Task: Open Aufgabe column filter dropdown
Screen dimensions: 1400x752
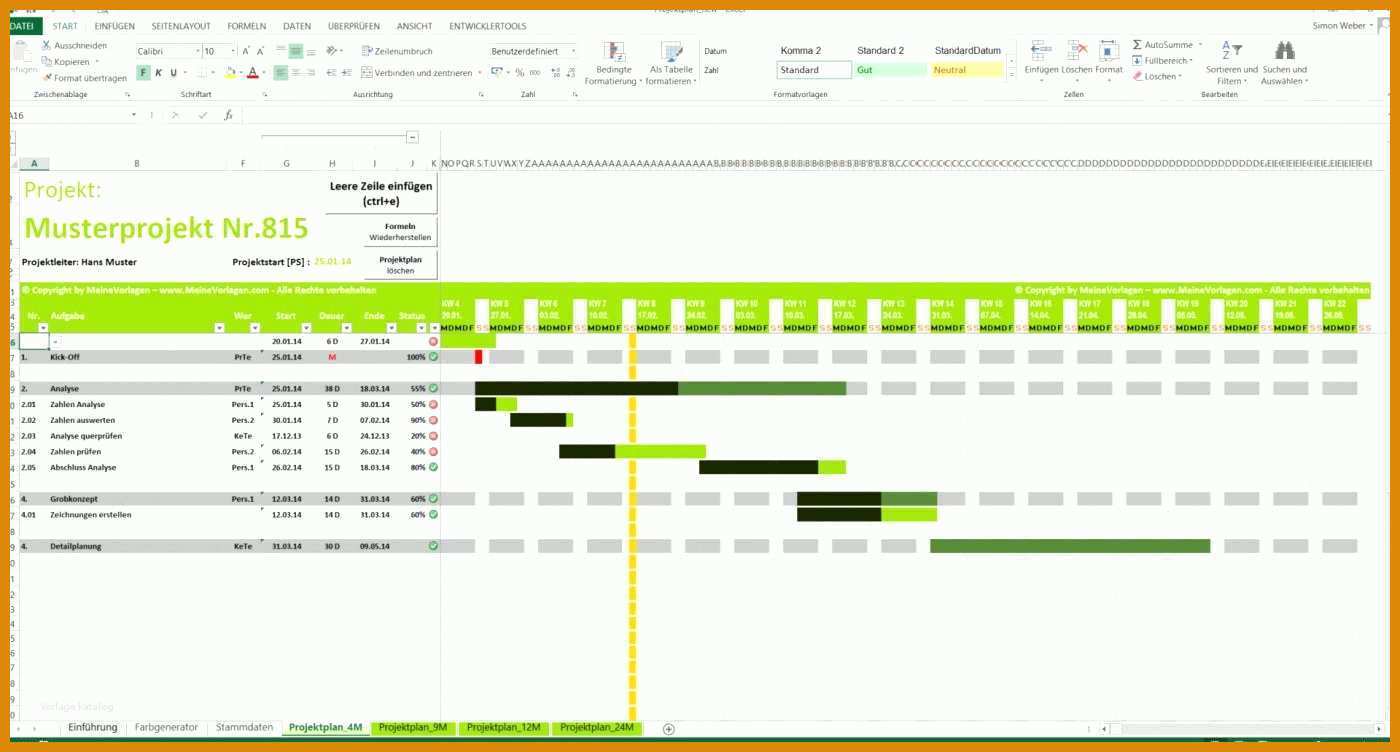Action: click(220, 328)
